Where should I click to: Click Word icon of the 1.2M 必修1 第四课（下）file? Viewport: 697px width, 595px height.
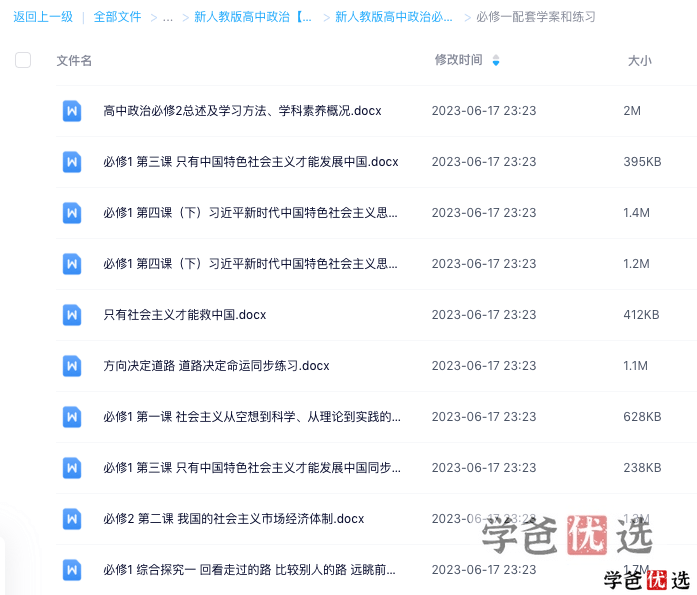(72, 264)
